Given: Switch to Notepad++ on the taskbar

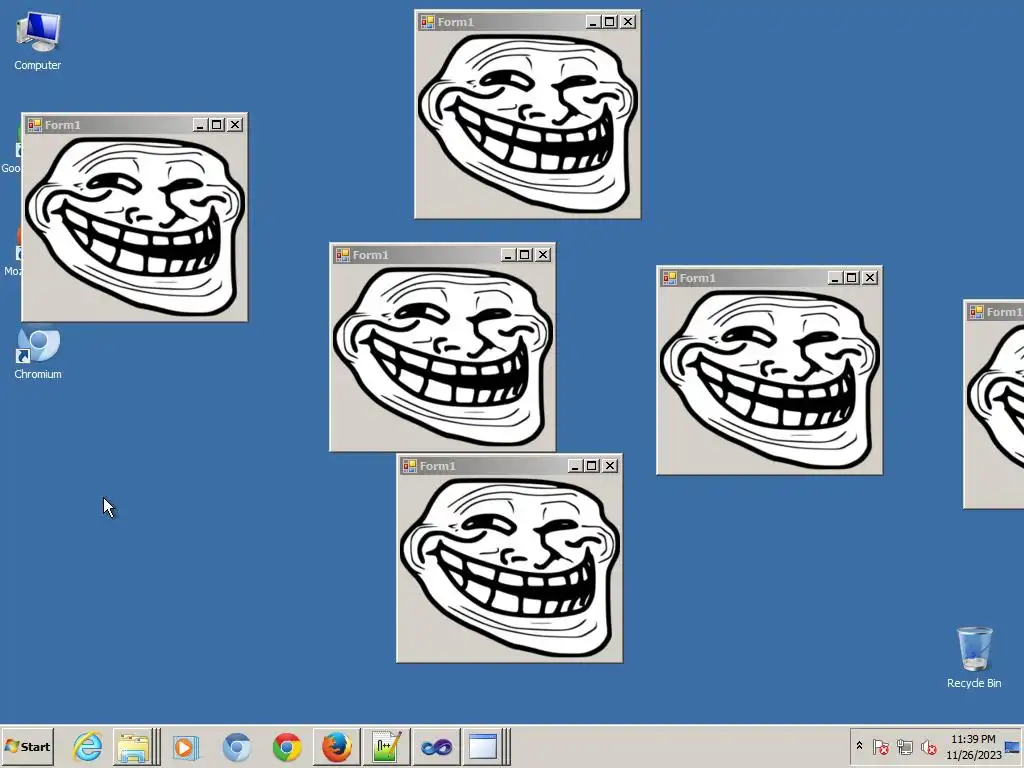Looking at the screenshot, I should coord(386,746).
